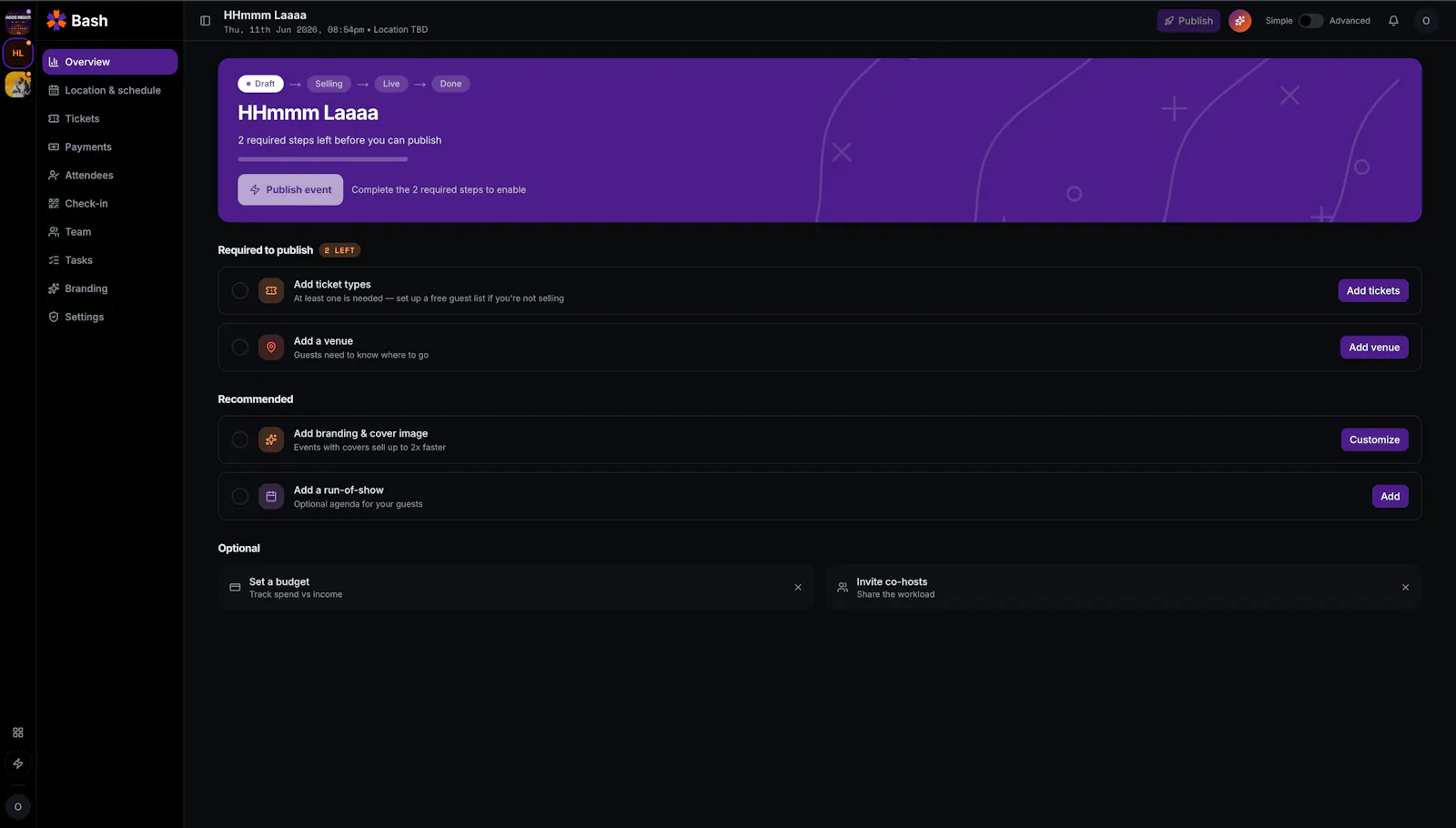Click the Invite co-hosts card

click(1123, 588)
